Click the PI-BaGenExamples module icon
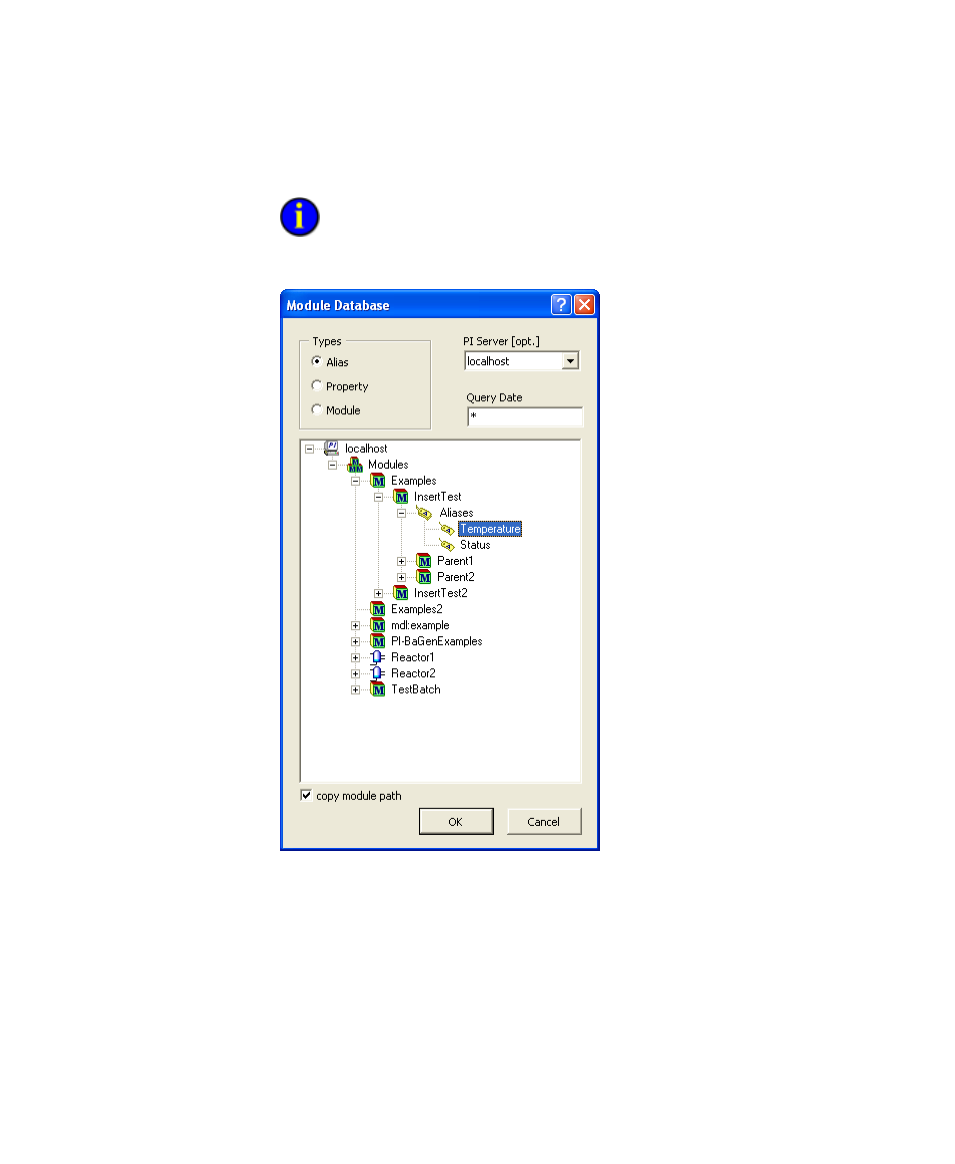Image resolution: width=955 pixels, height=1164 pixels. tap(378, 641)
